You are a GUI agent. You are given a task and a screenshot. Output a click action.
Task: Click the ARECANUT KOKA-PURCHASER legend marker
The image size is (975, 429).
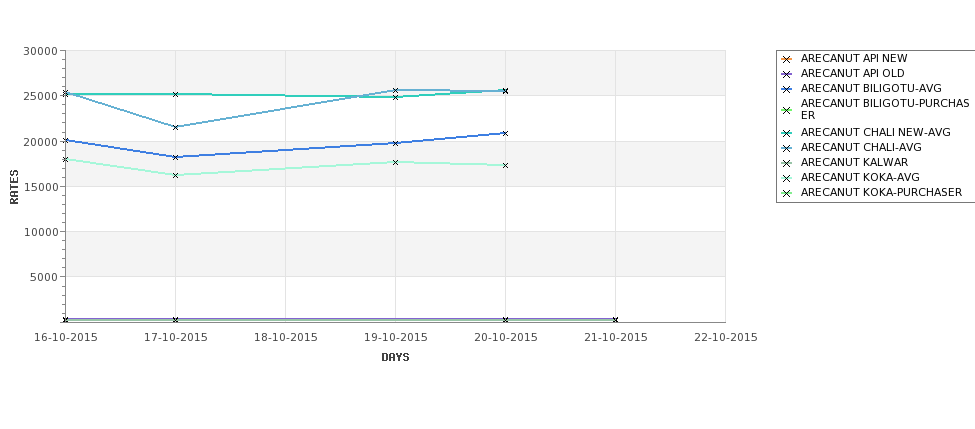(787, 193)
